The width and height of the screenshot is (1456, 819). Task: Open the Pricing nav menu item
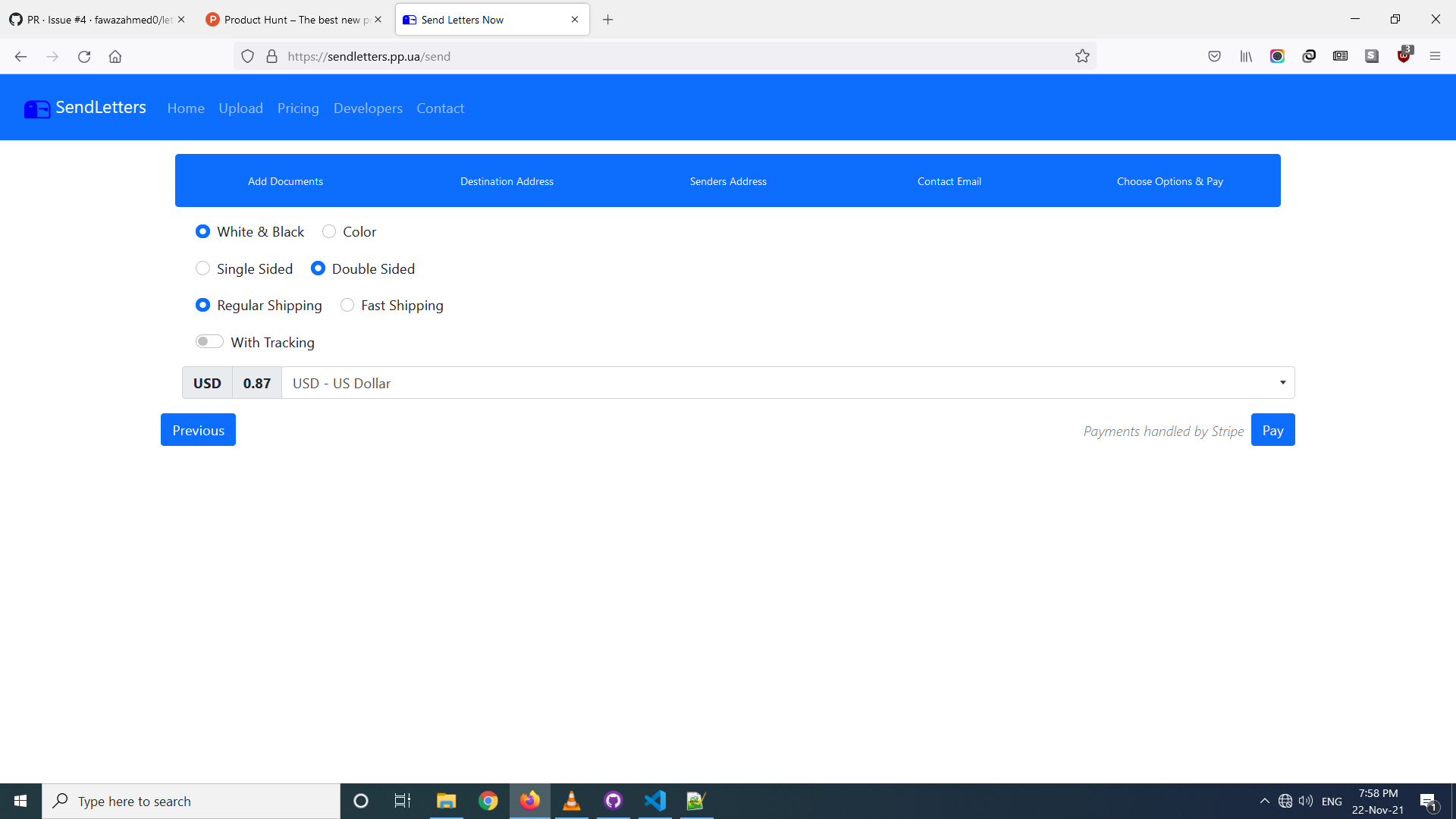coord(298,108)
